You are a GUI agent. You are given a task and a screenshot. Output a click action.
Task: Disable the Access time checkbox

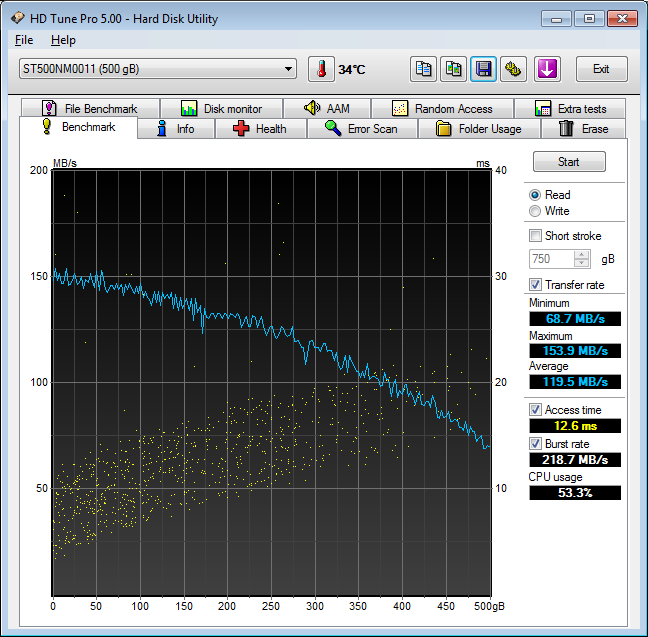point(535,410)
